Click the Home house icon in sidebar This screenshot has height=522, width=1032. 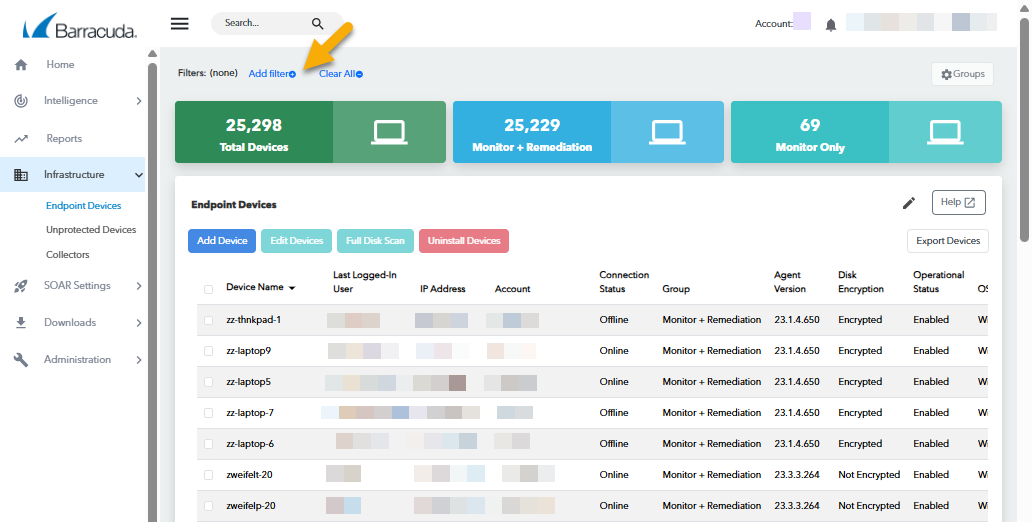(21, 65)
